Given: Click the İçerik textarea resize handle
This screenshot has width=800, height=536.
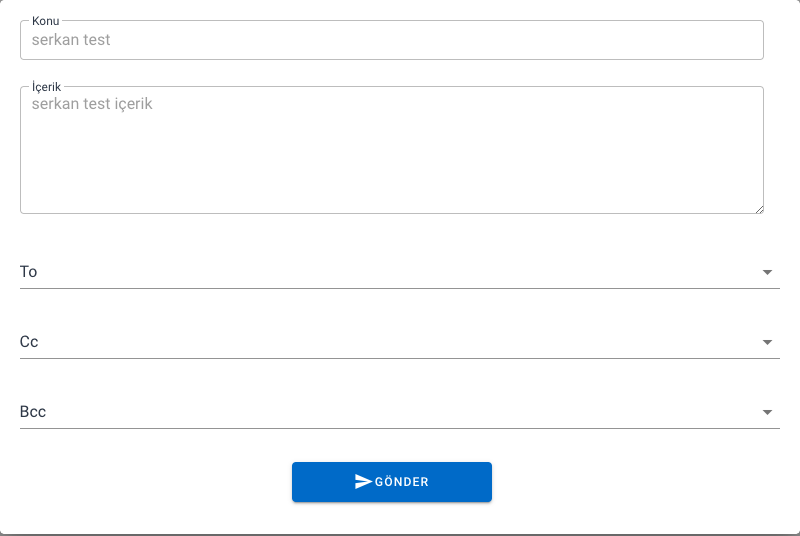Looking at the screenshot, I should (x=759, y=208).
